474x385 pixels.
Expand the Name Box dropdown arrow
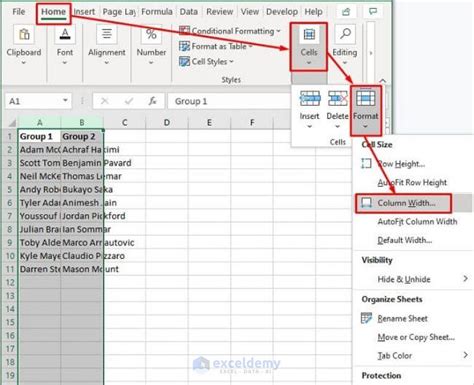pyautogui.click(x=65, y=101)
